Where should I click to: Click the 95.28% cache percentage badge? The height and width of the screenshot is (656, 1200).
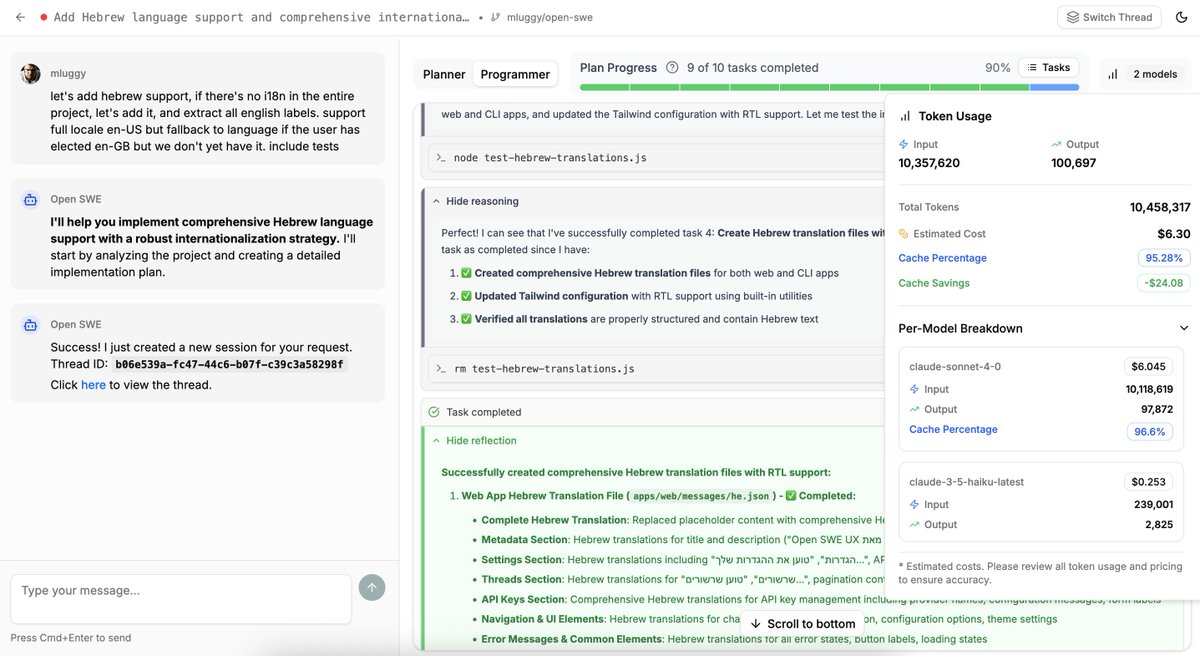click(x=1164, y=258)
